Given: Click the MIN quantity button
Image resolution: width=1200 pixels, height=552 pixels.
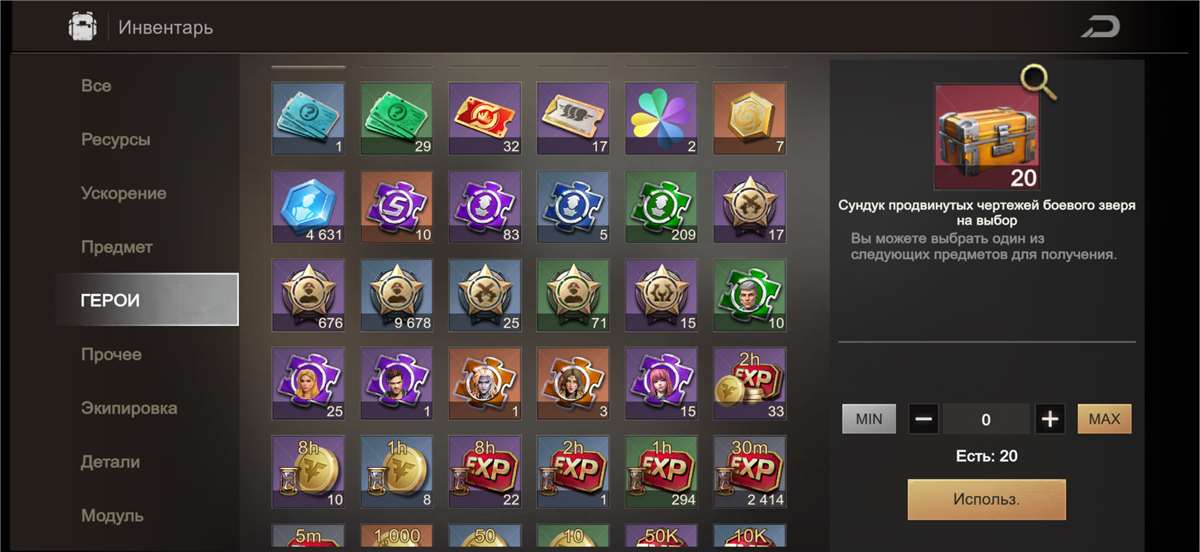Looking at the screenshot, I should [x=869, y=419].
